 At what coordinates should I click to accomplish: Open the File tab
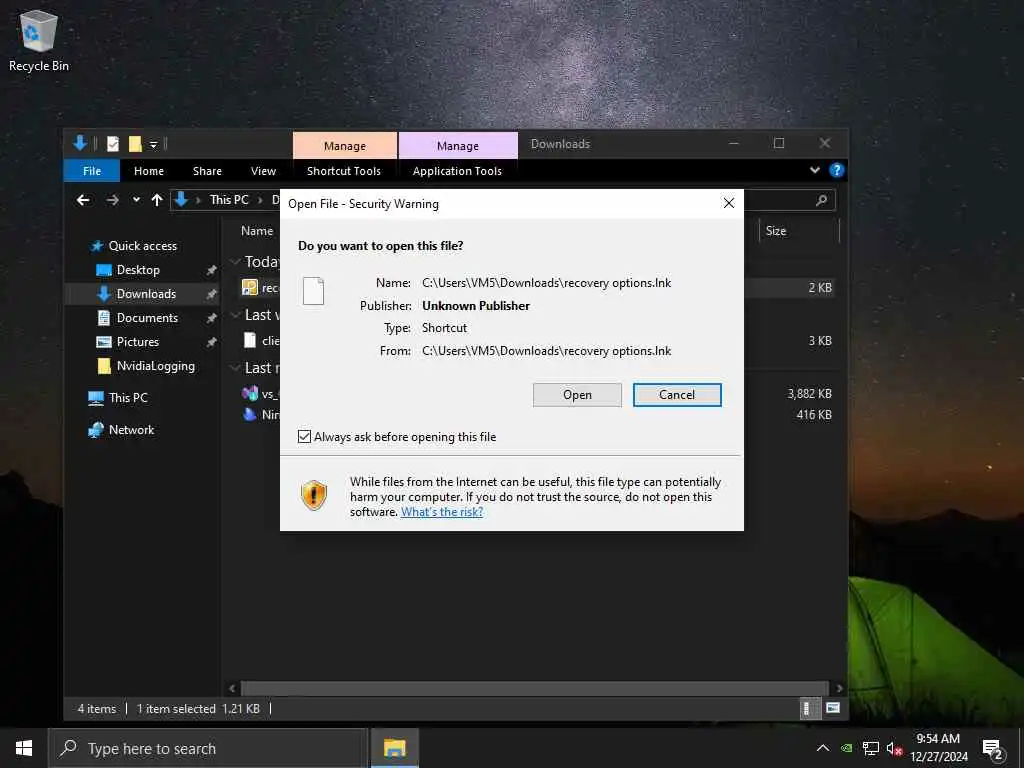pos(92,171)
